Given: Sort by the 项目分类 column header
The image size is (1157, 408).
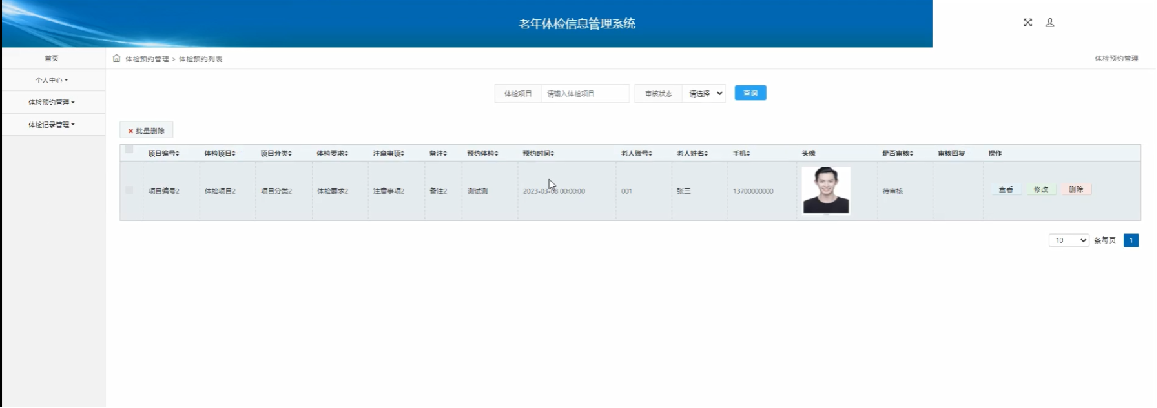Looking at the screenshot, I should pos(276,153).
